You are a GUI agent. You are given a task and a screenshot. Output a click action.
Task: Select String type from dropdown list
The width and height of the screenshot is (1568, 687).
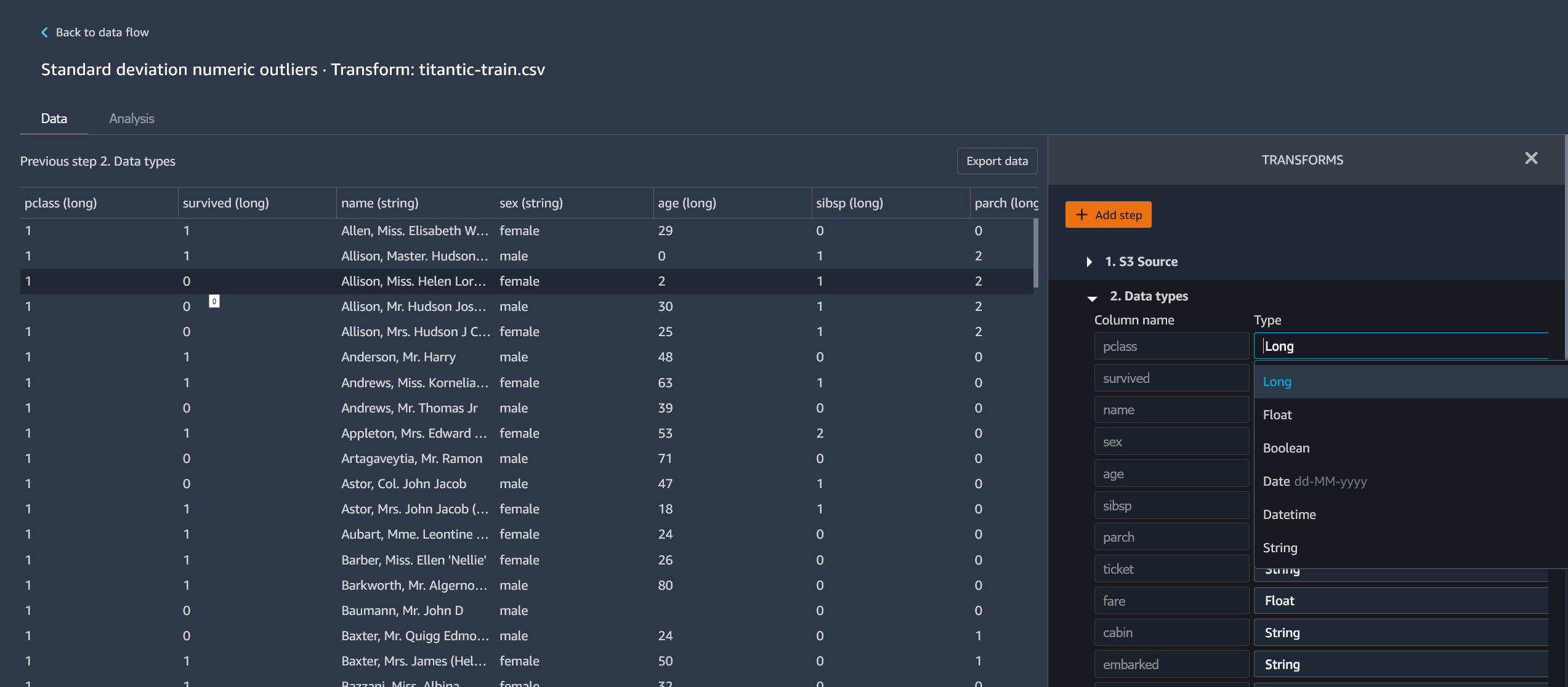[x=1281, y=547]
